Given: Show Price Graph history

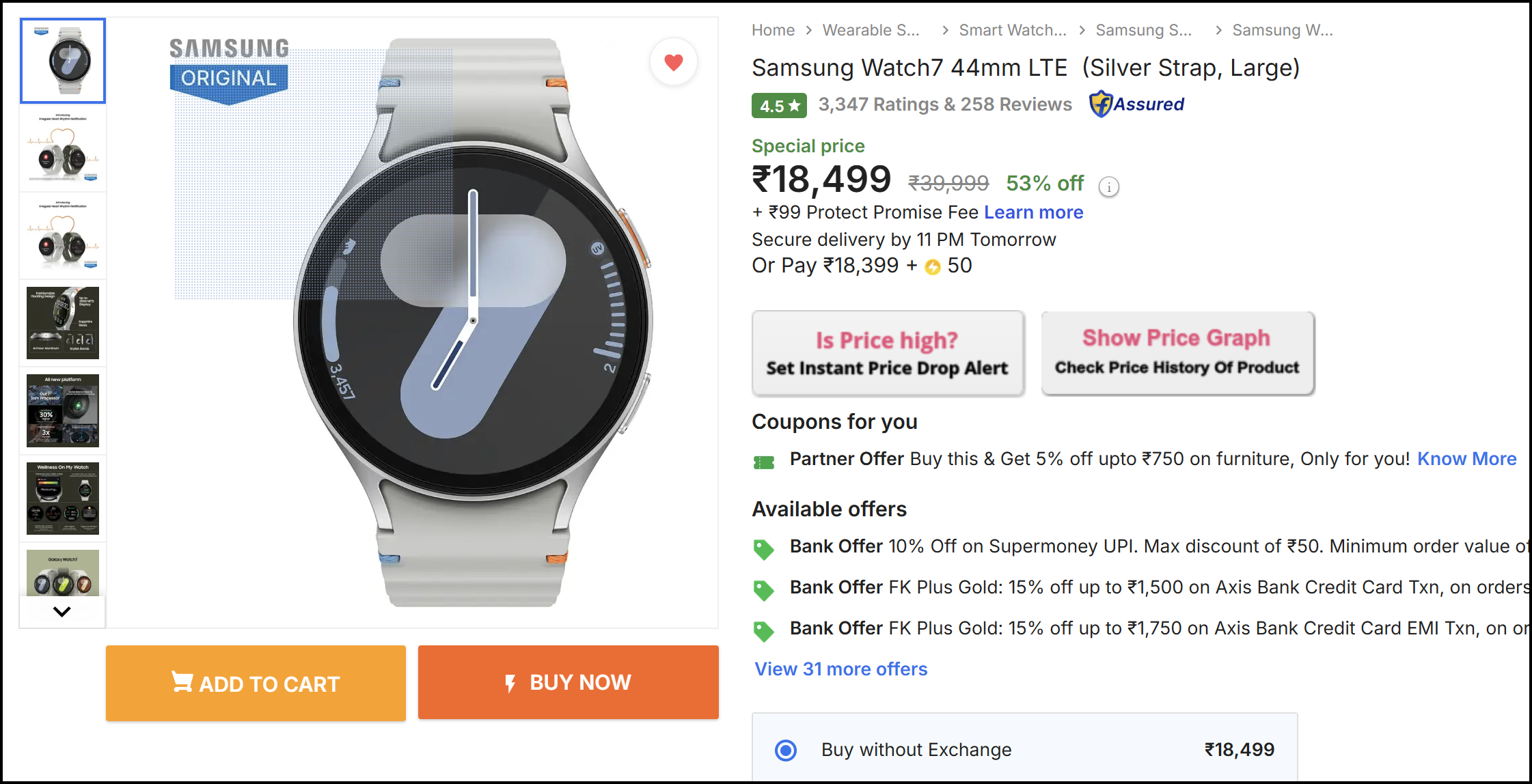Looking at the screenshot, I should coord(1177,353).
